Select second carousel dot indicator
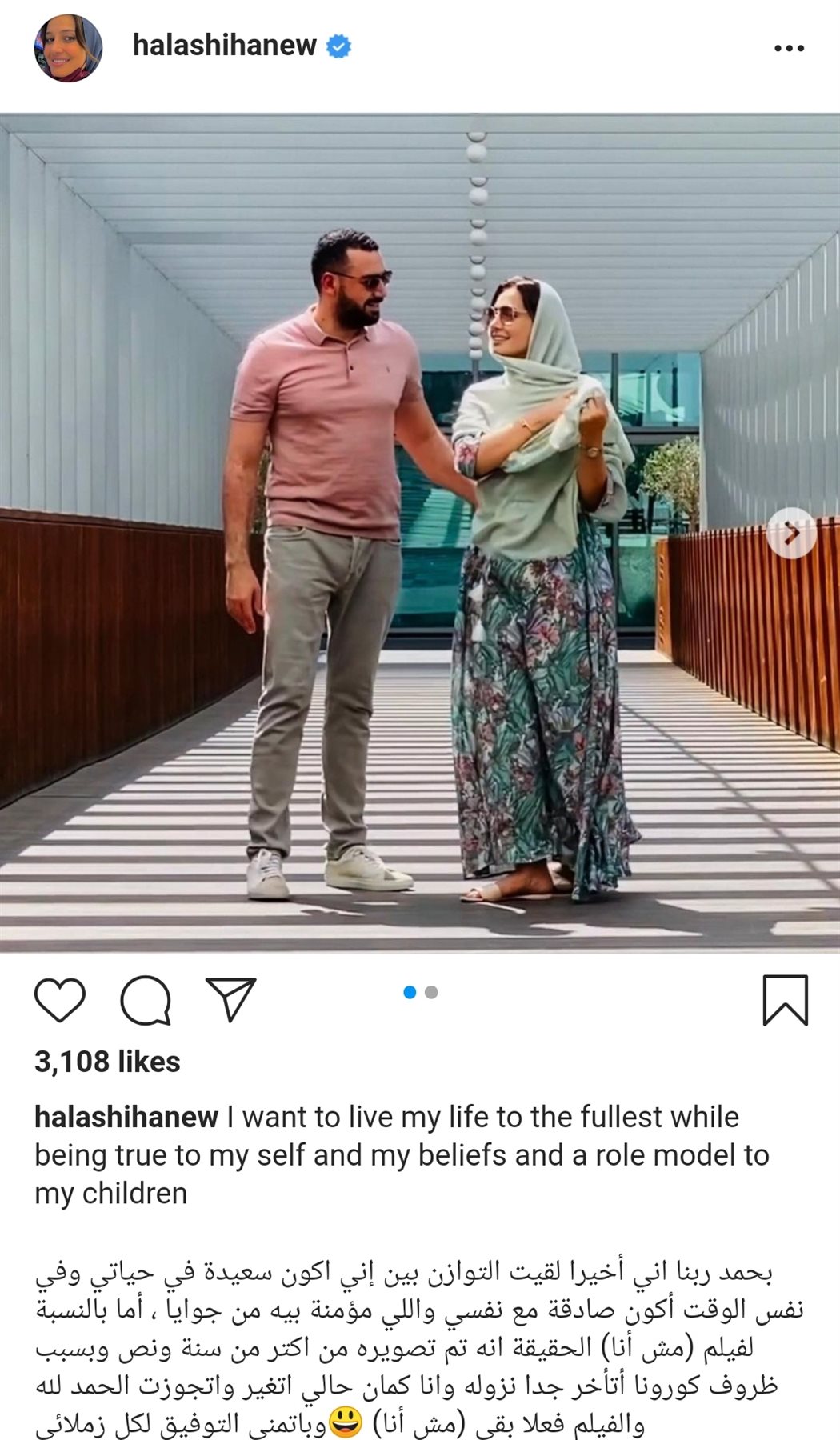This screenshot has height=1440, width=840. pos(432,993)
